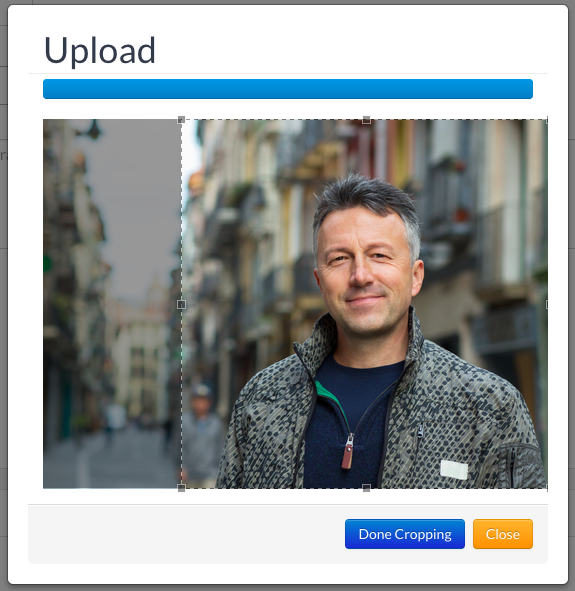The image size is (575, 591).
Task: Click the zipper pull on the man's sweater
Action: coord(348,452)
